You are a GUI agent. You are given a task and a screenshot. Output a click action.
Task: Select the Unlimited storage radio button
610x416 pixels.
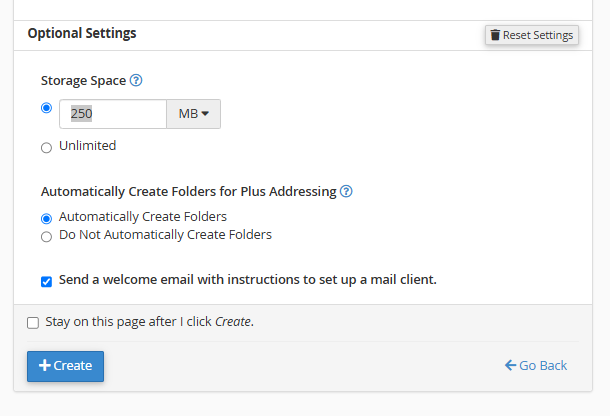[46, 148]
